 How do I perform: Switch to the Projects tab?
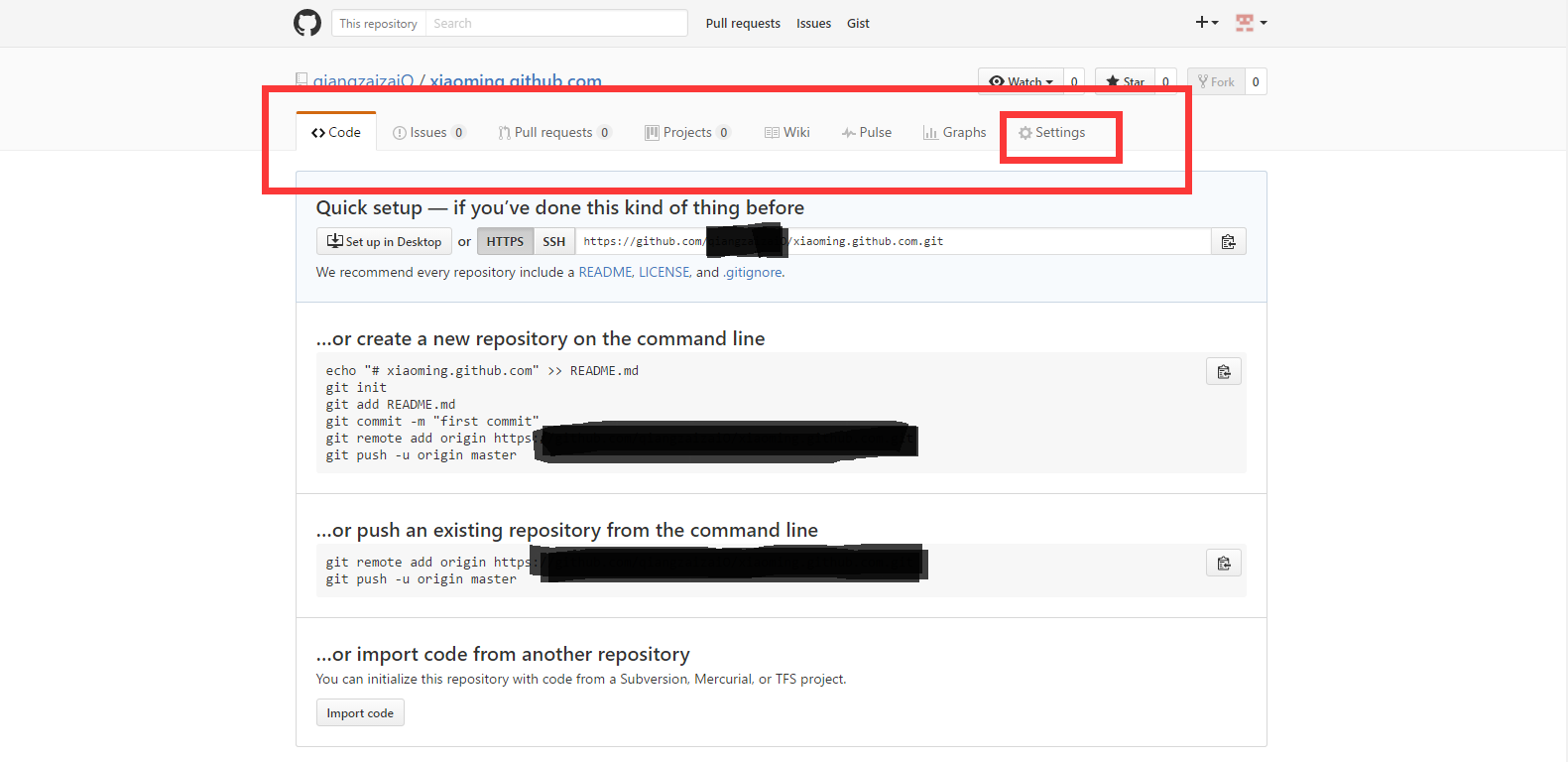[687, 132]
